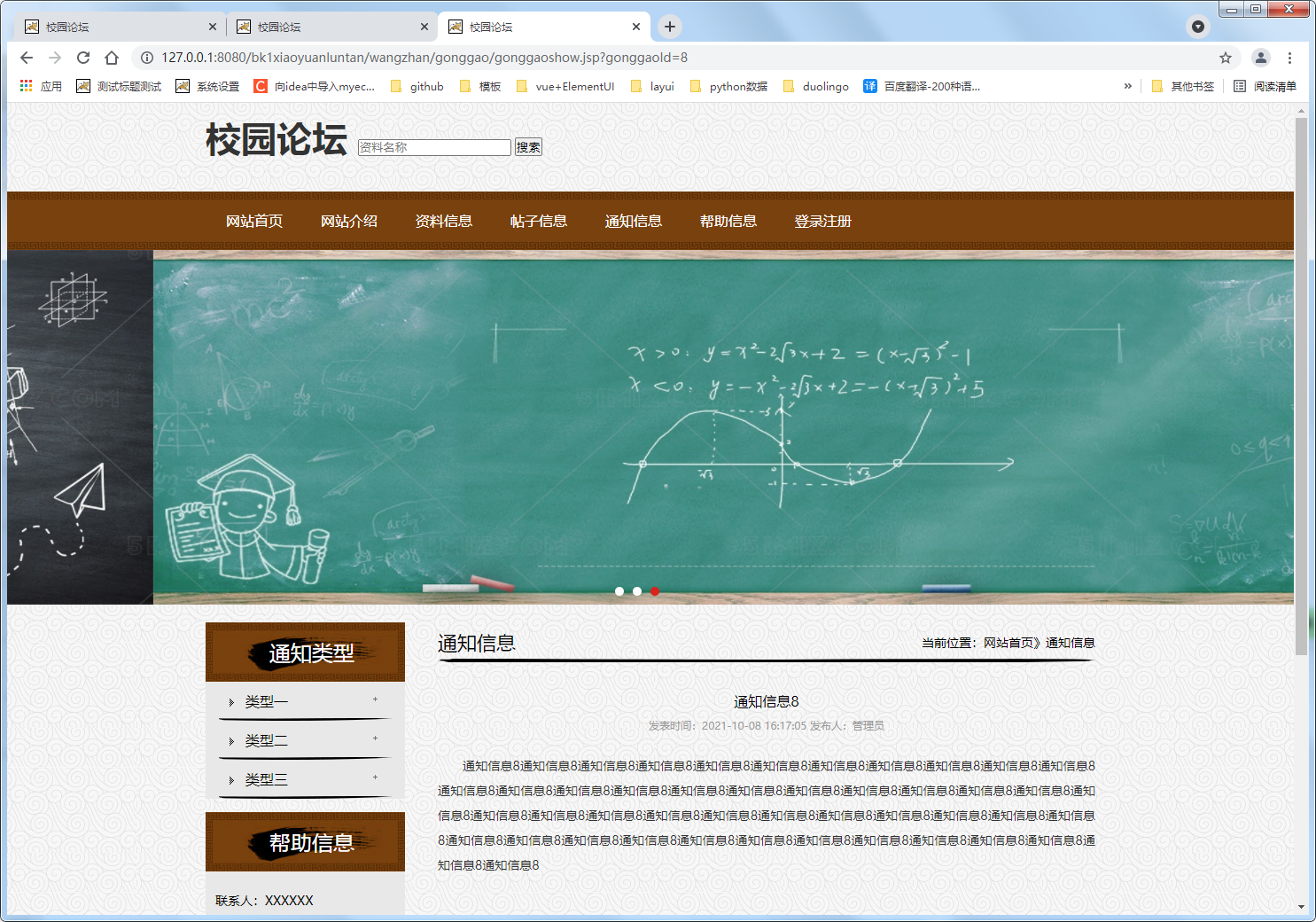This screenshot has width=1316, height=922.
Task: Expand 类型三 with its plus sign
Action: coord(375,777)
